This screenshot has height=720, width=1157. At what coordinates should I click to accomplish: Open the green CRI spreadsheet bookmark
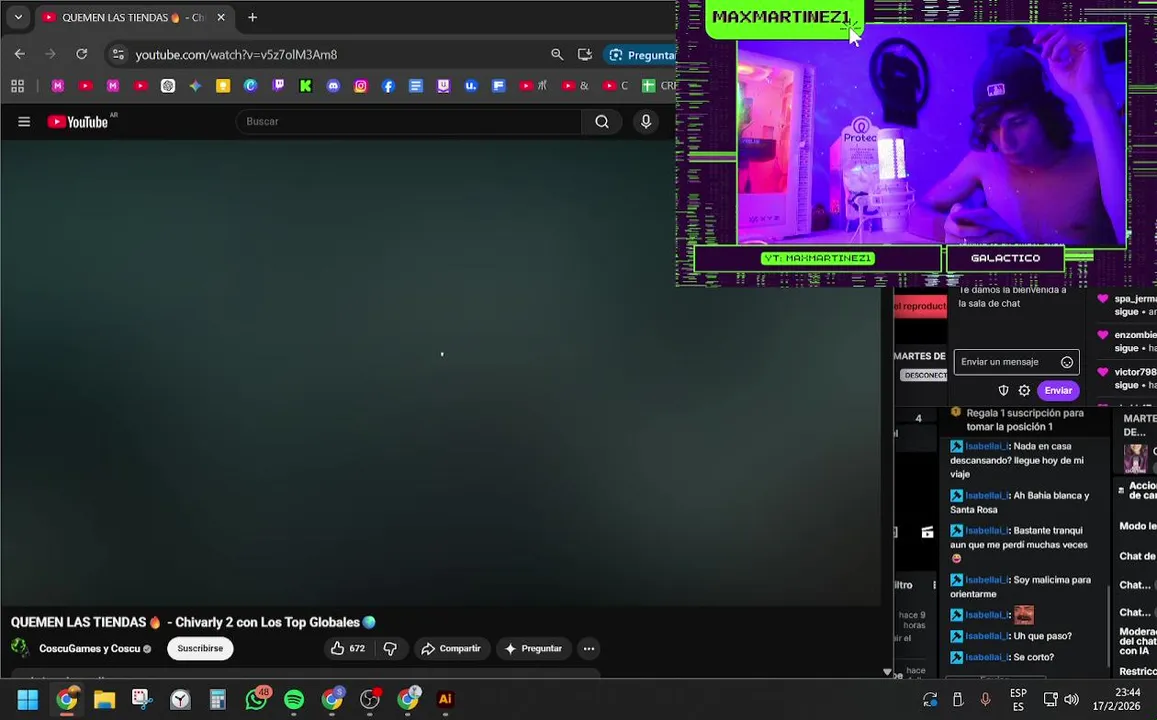pos(658,86)
